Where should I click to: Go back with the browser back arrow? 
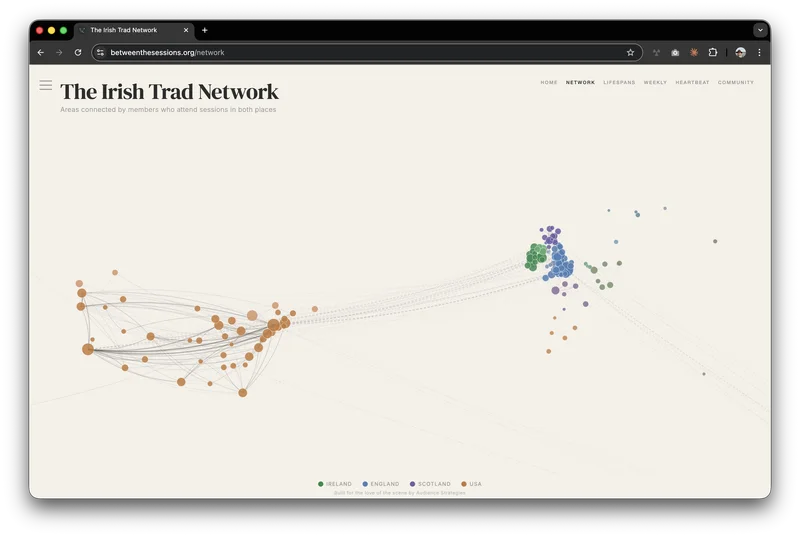coord(41,53)
